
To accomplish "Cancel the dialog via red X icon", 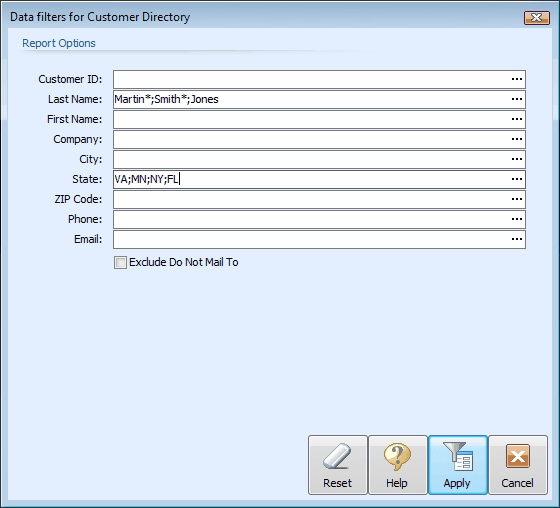I will 518,465.
